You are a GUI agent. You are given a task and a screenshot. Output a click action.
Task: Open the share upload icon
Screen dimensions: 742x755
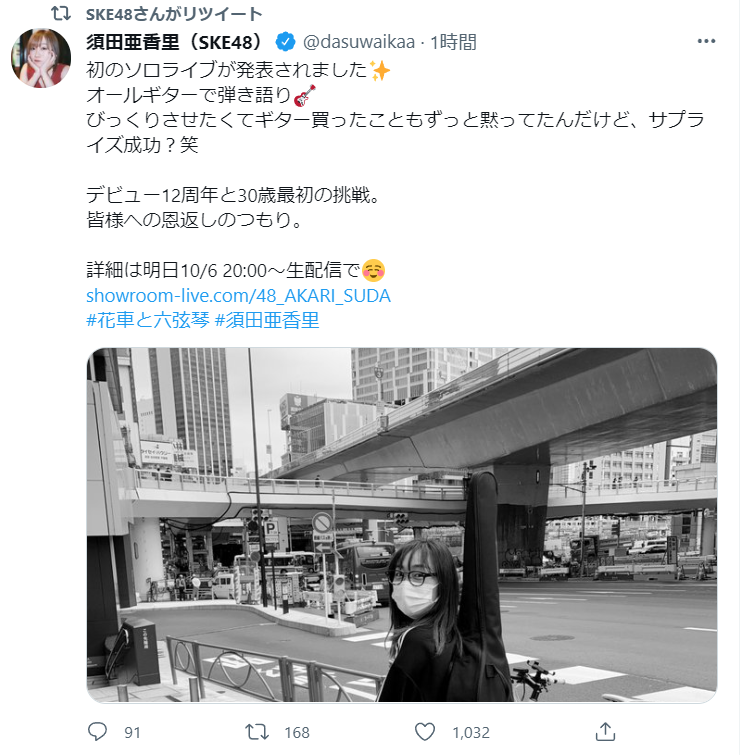(x=605, y=732)
